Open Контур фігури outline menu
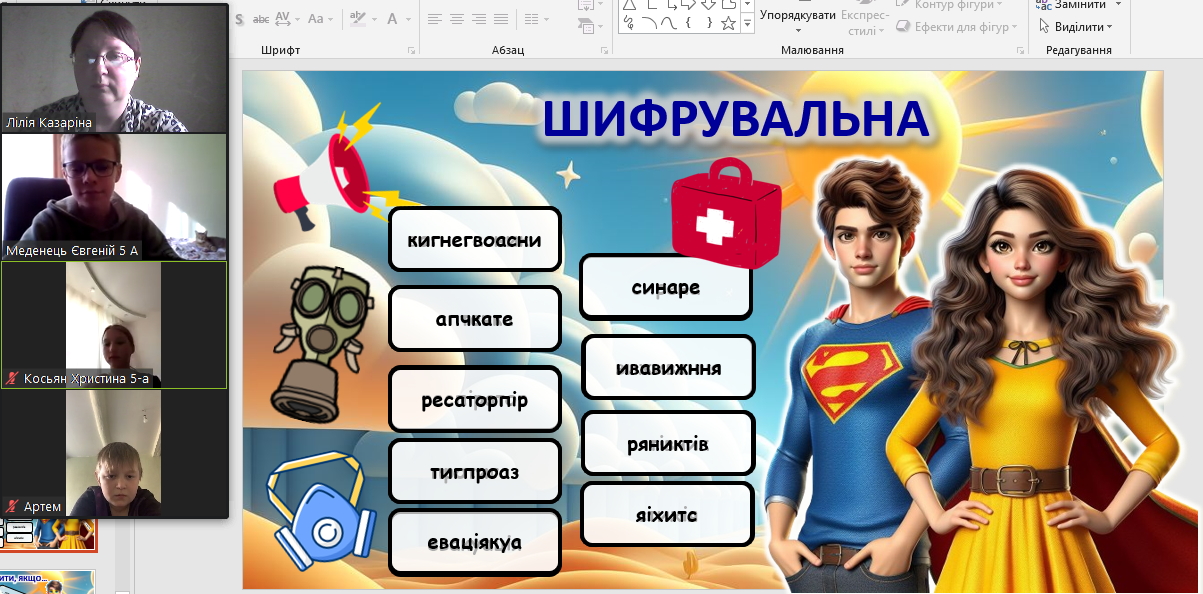 coord(950,5)
